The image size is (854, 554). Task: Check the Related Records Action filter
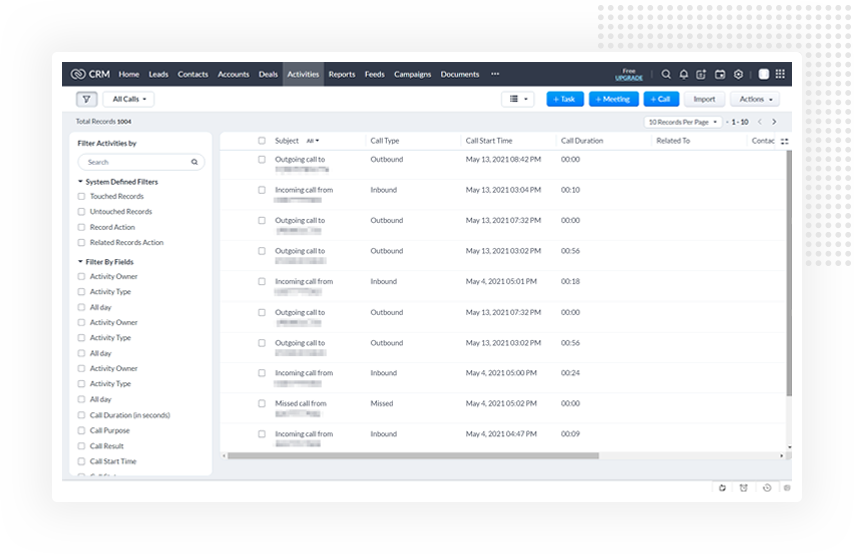coord(81,242)
